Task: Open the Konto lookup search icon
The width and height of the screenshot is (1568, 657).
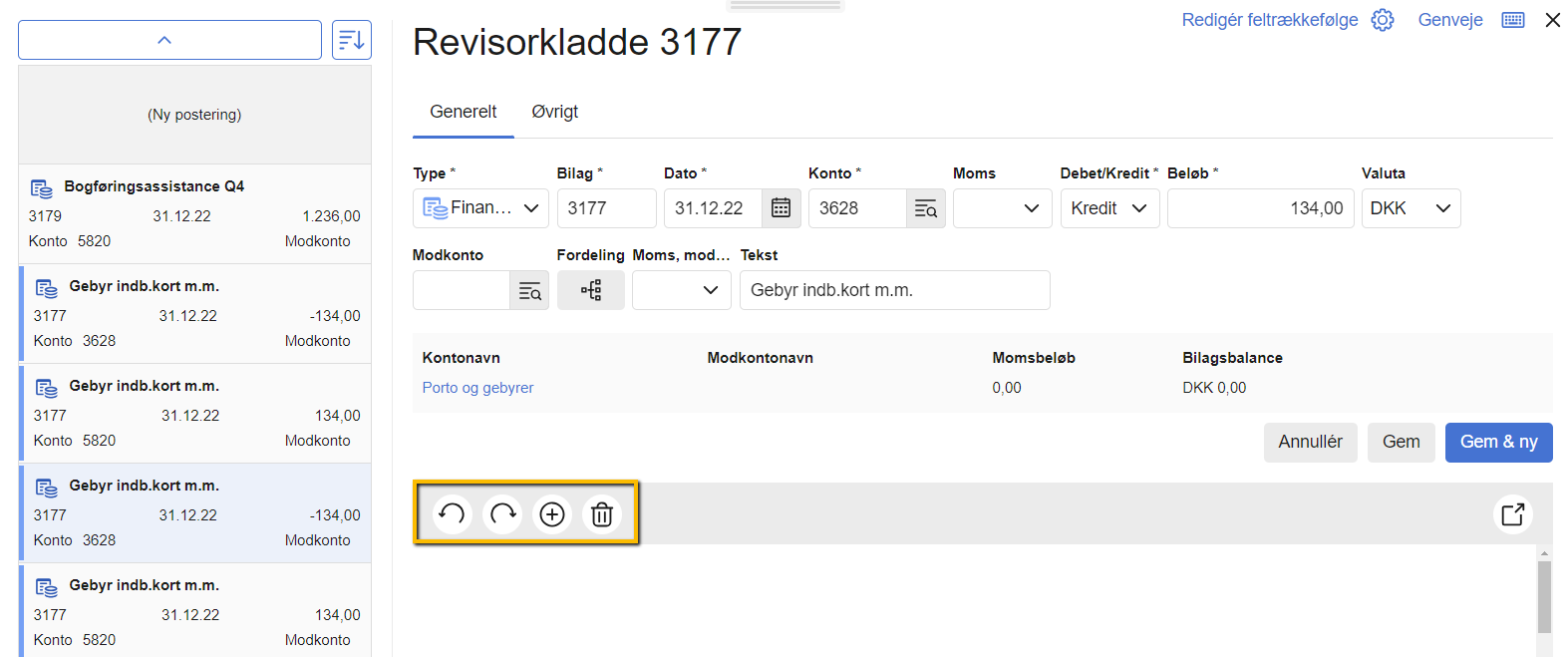Action: click(925, 208)
